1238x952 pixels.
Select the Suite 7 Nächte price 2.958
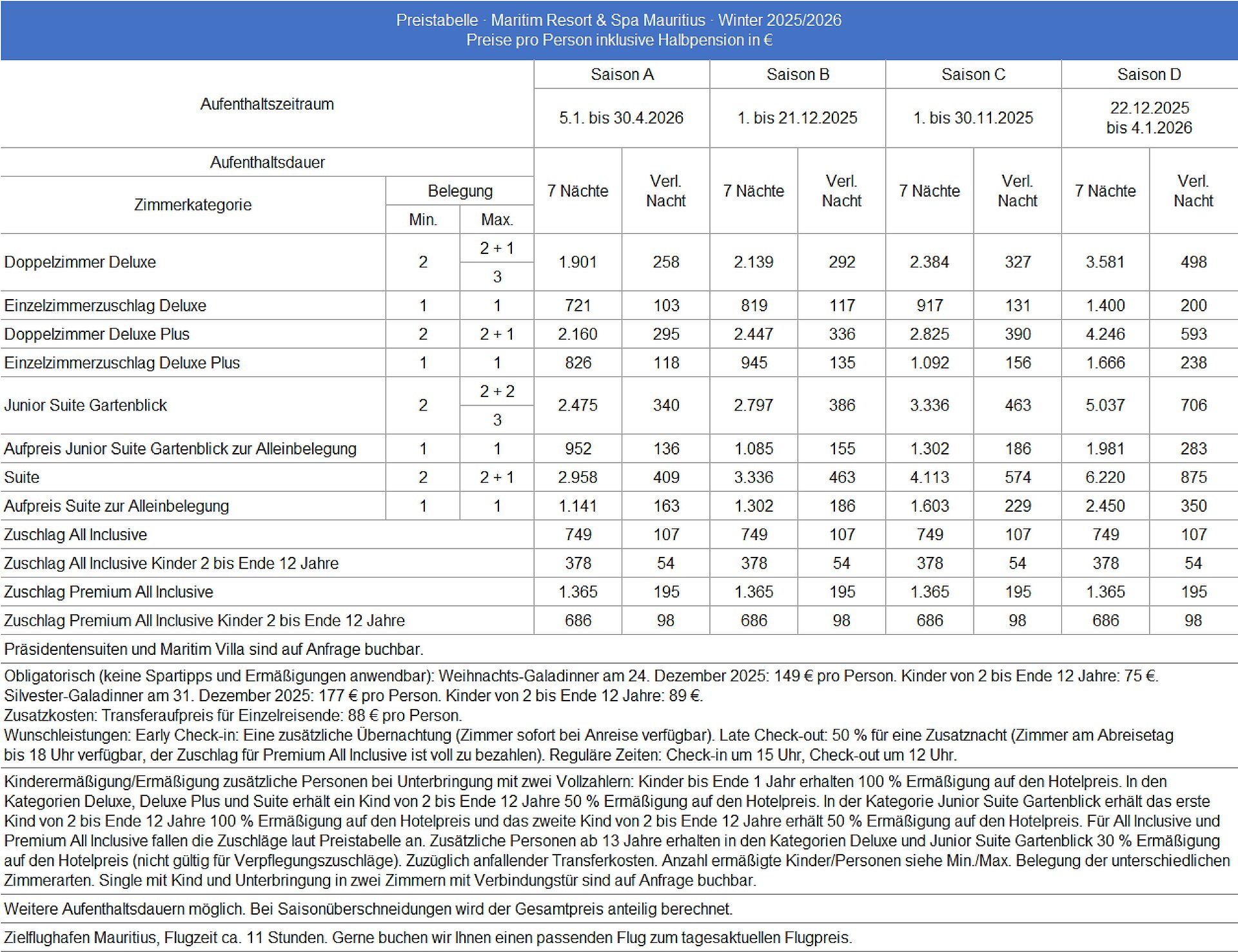578,478
